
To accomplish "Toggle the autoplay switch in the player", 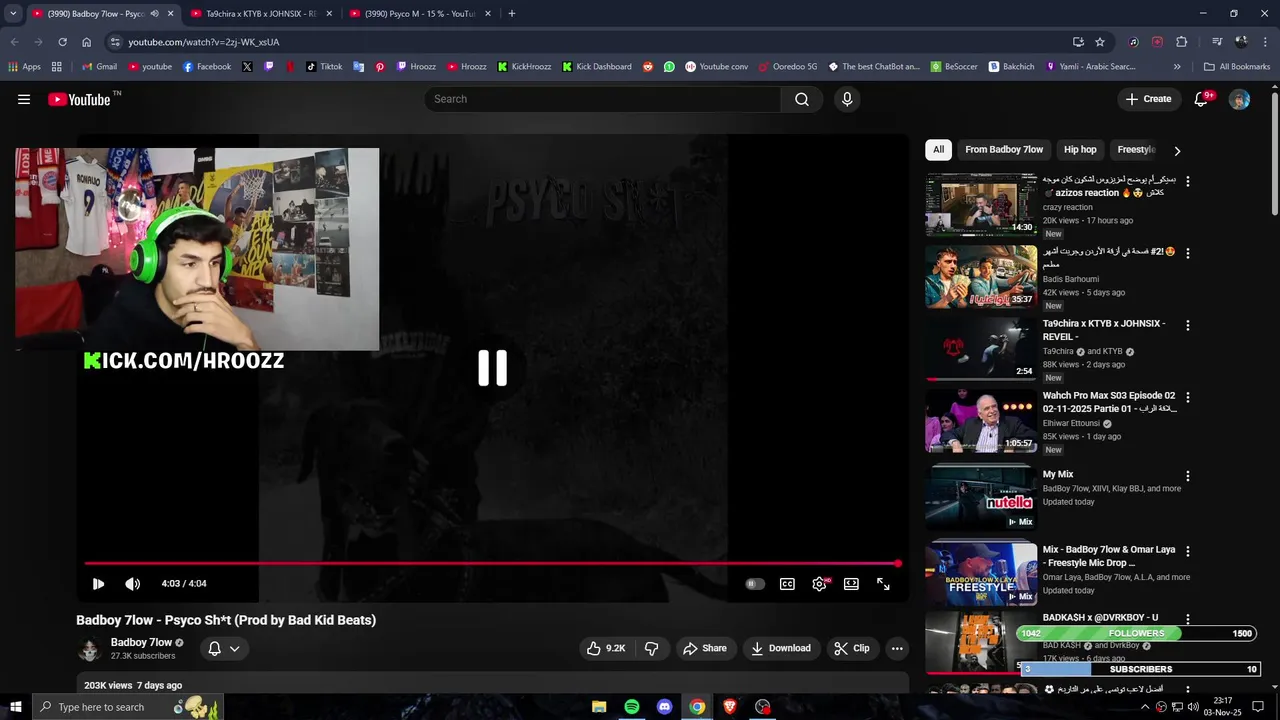I will [755, 584].
